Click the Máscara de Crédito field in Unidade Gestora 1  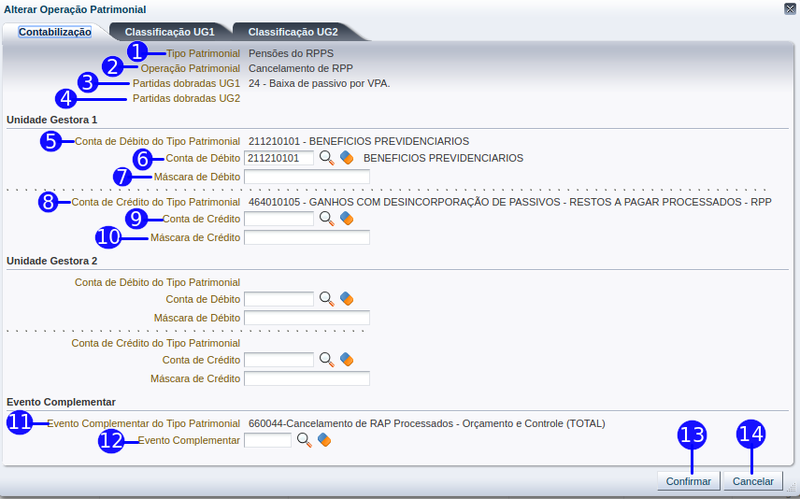coord(306,238)
